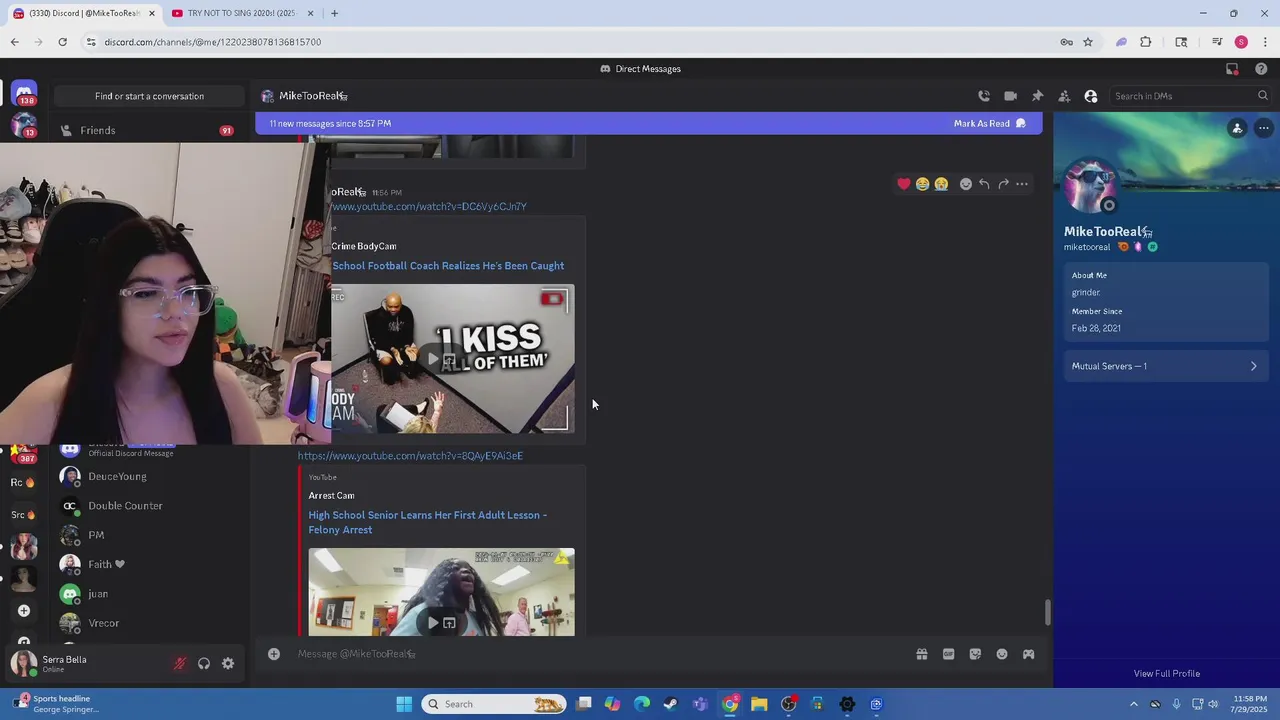This screenshot has width=1280, height=720.
Task: Open the emoji picker in message bar
Action: [x=1002, y=654]
